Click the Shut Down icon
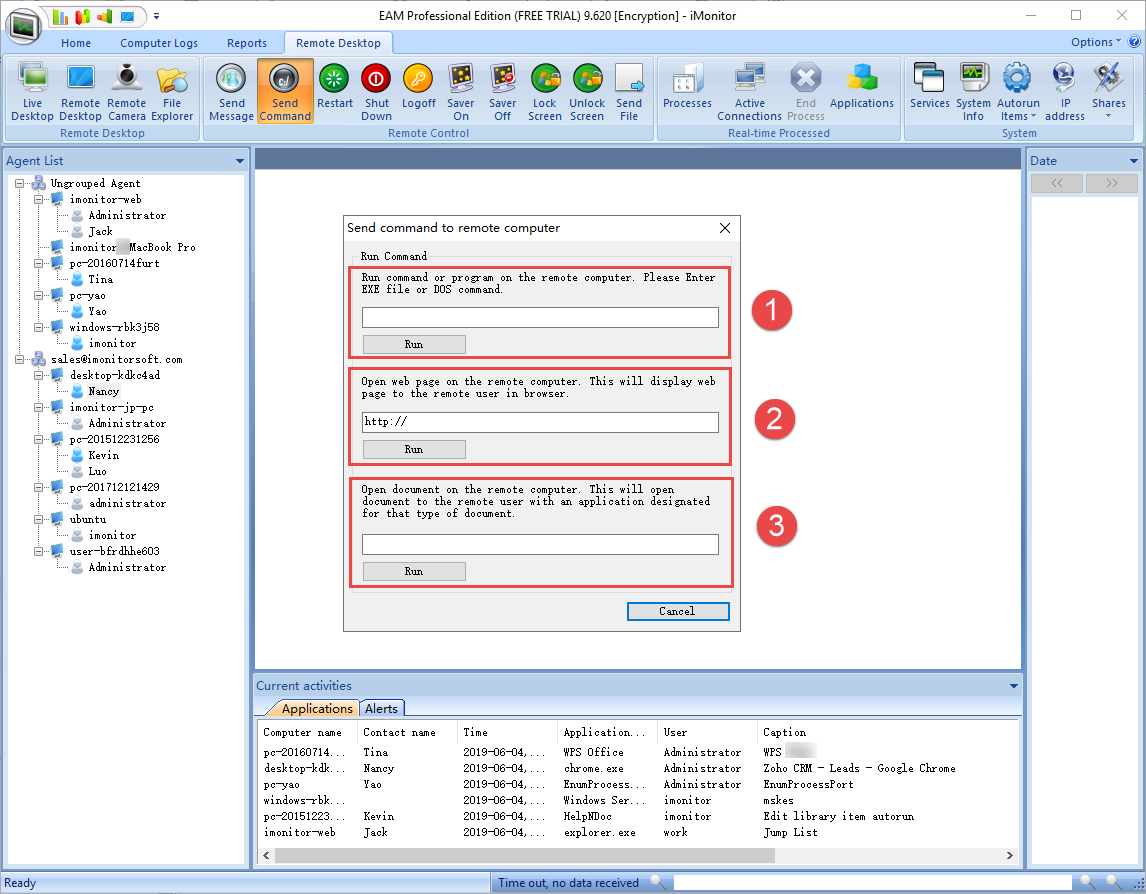 click(x=376, y=91)
